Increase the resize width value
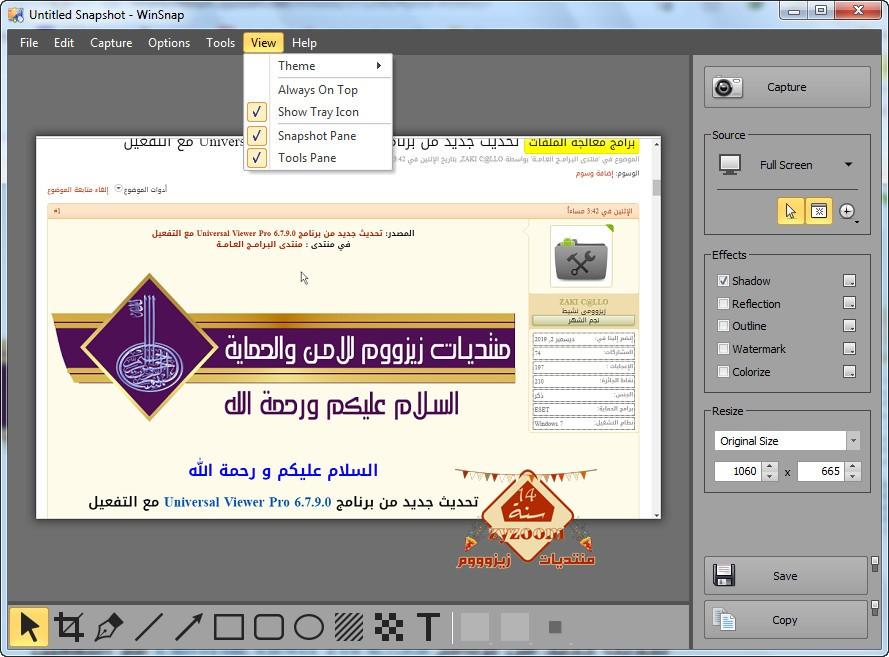The image size is (889, 657). 769,467
